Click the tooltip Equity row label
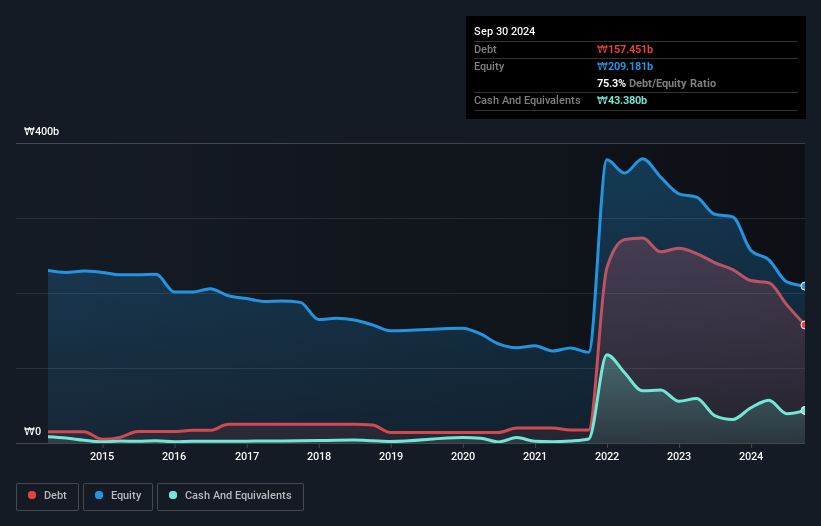Viewport: 821px width, 526px height. (x=489, y=66)
